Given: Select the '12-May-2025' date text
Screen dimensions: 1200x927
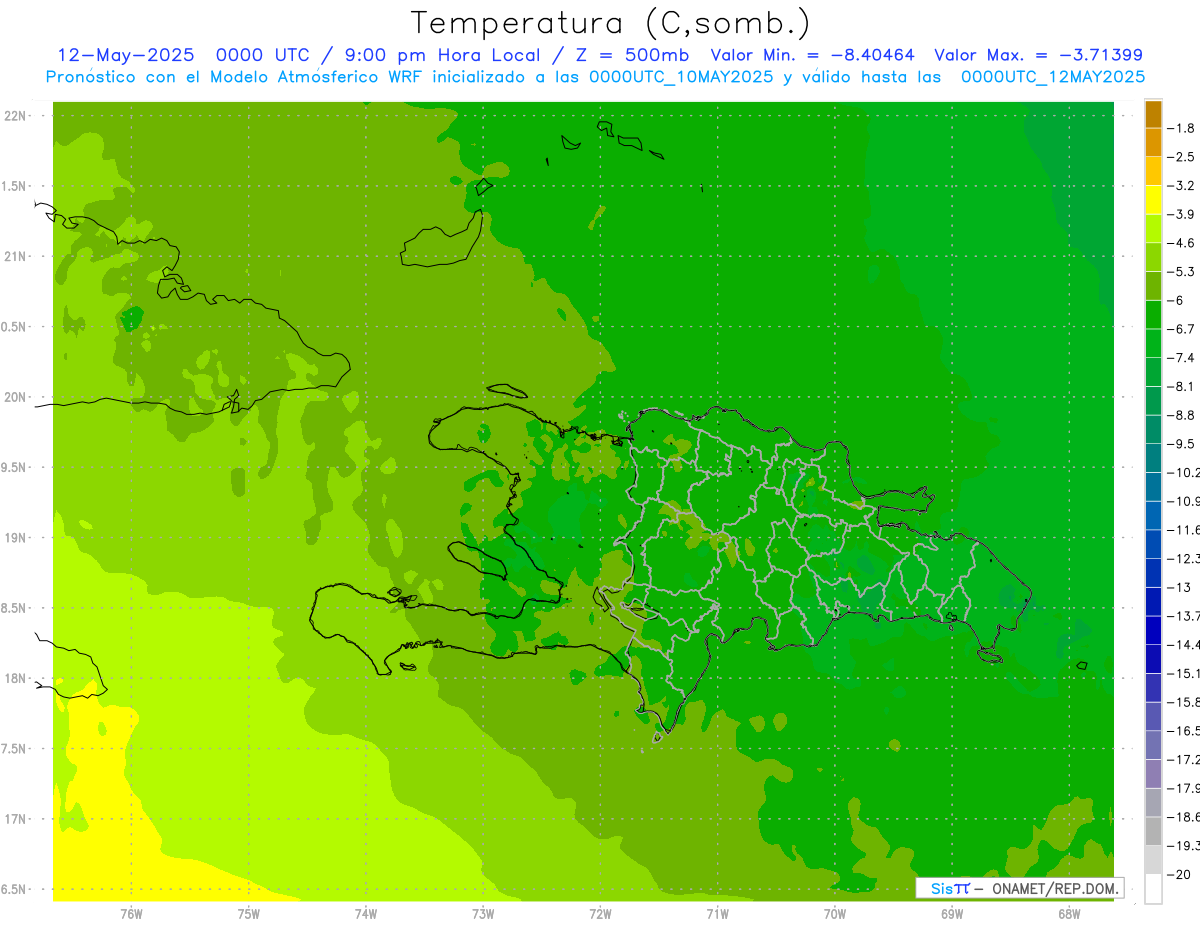Looking at the screenshot, I should (x=126, y=55).
